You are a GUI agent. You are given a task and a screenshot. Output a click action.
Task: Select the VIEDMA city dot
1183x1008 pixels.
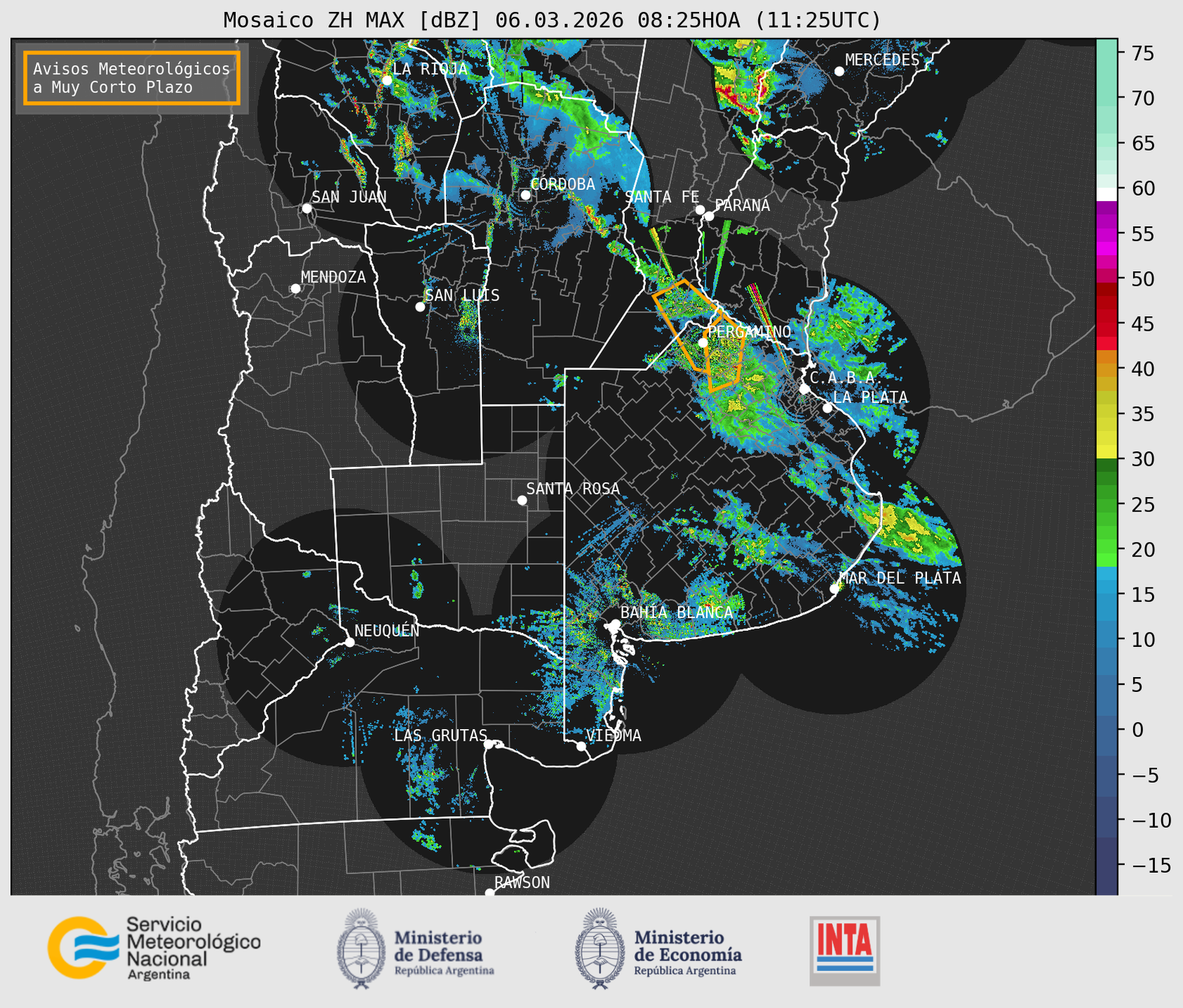(581, 746)
